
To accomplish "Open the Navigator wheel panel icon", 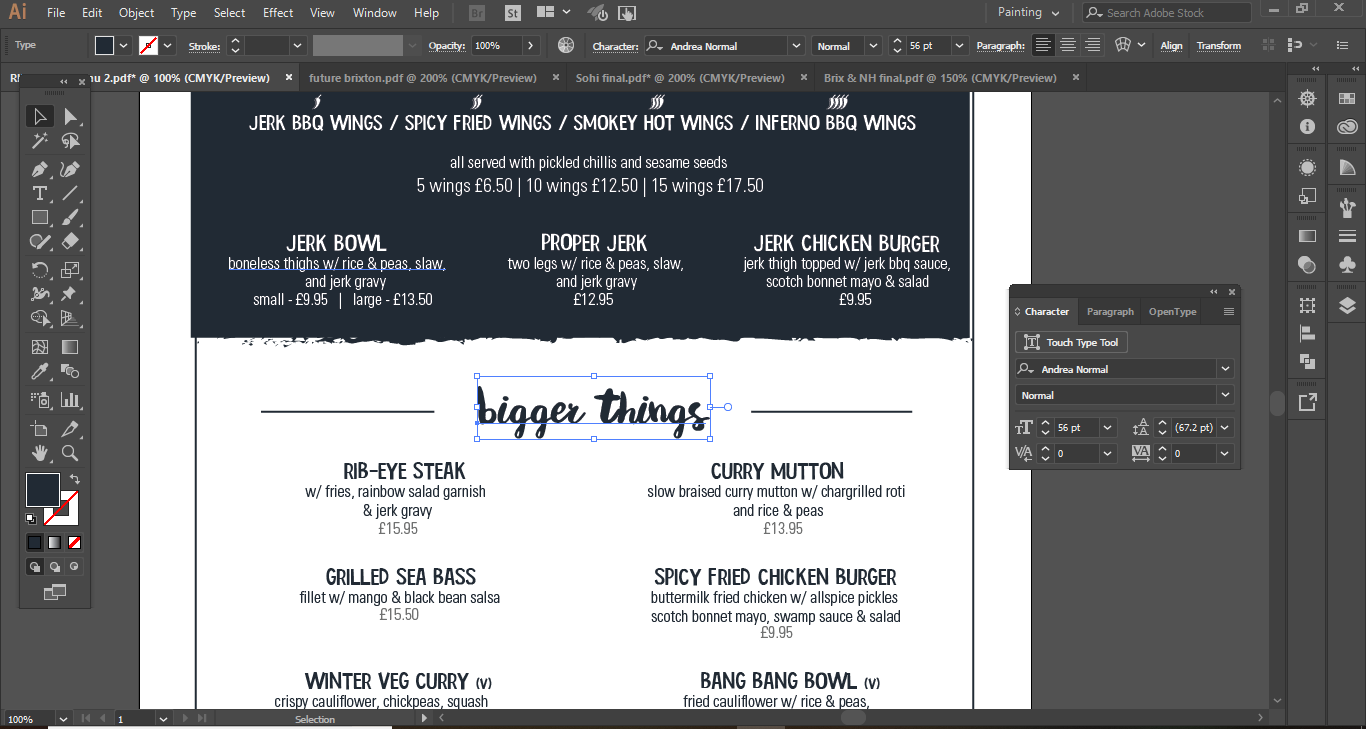I will point(1306,98).
